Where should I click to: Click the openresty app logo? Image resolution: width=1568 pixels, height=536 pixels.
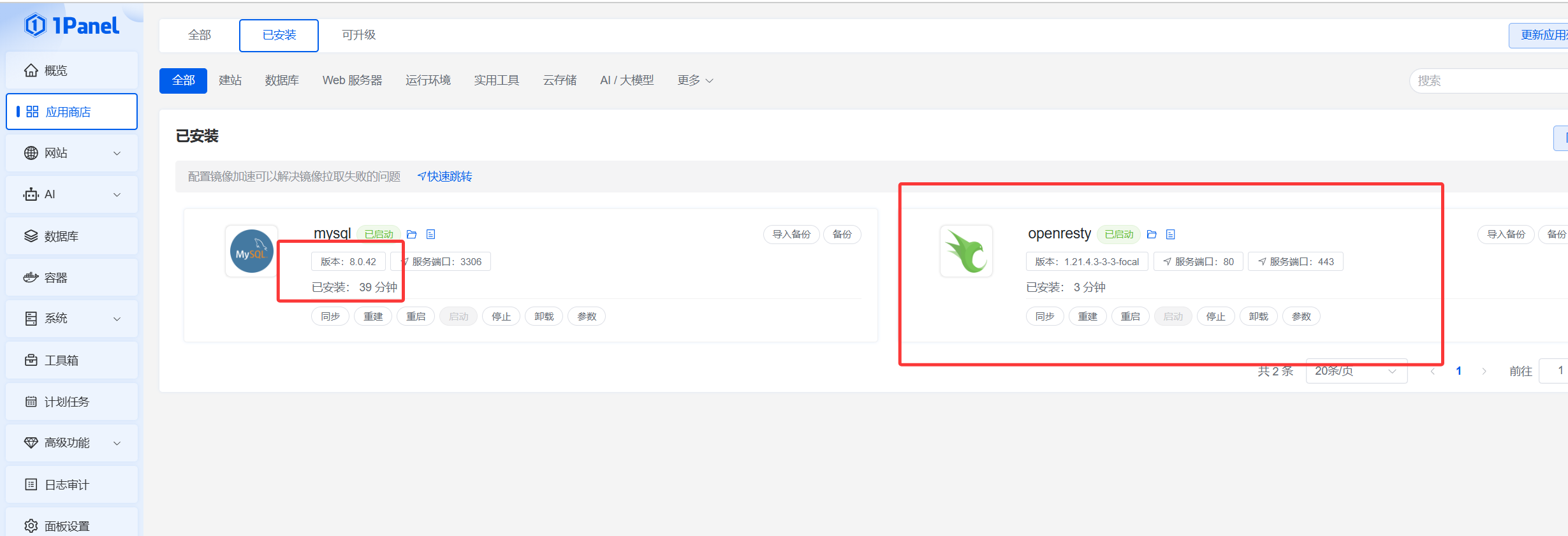(x=966, y=251)
